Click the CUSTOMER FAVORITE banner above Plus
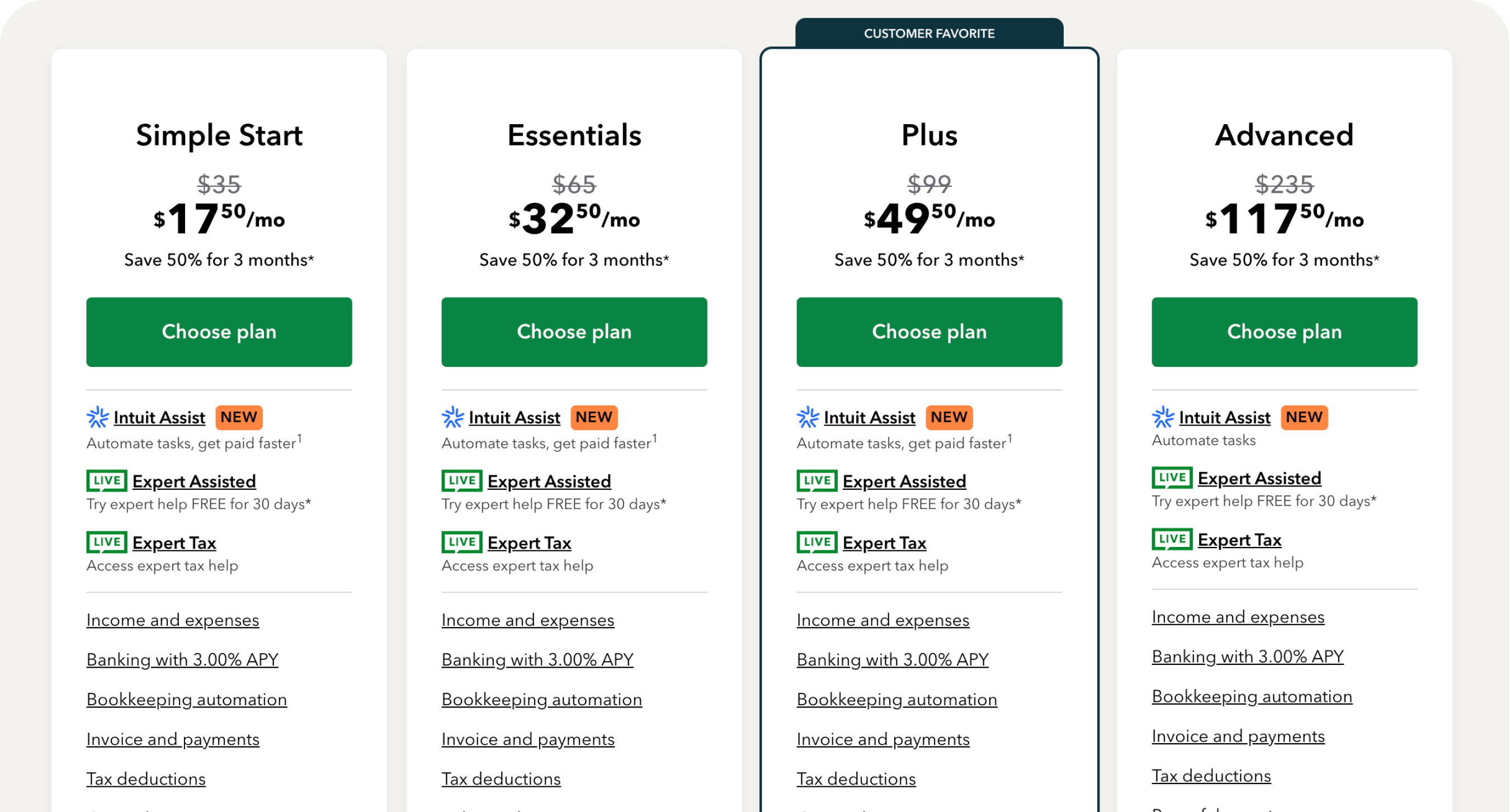This screenshot has width=1510, height=812. pos(929,33)
